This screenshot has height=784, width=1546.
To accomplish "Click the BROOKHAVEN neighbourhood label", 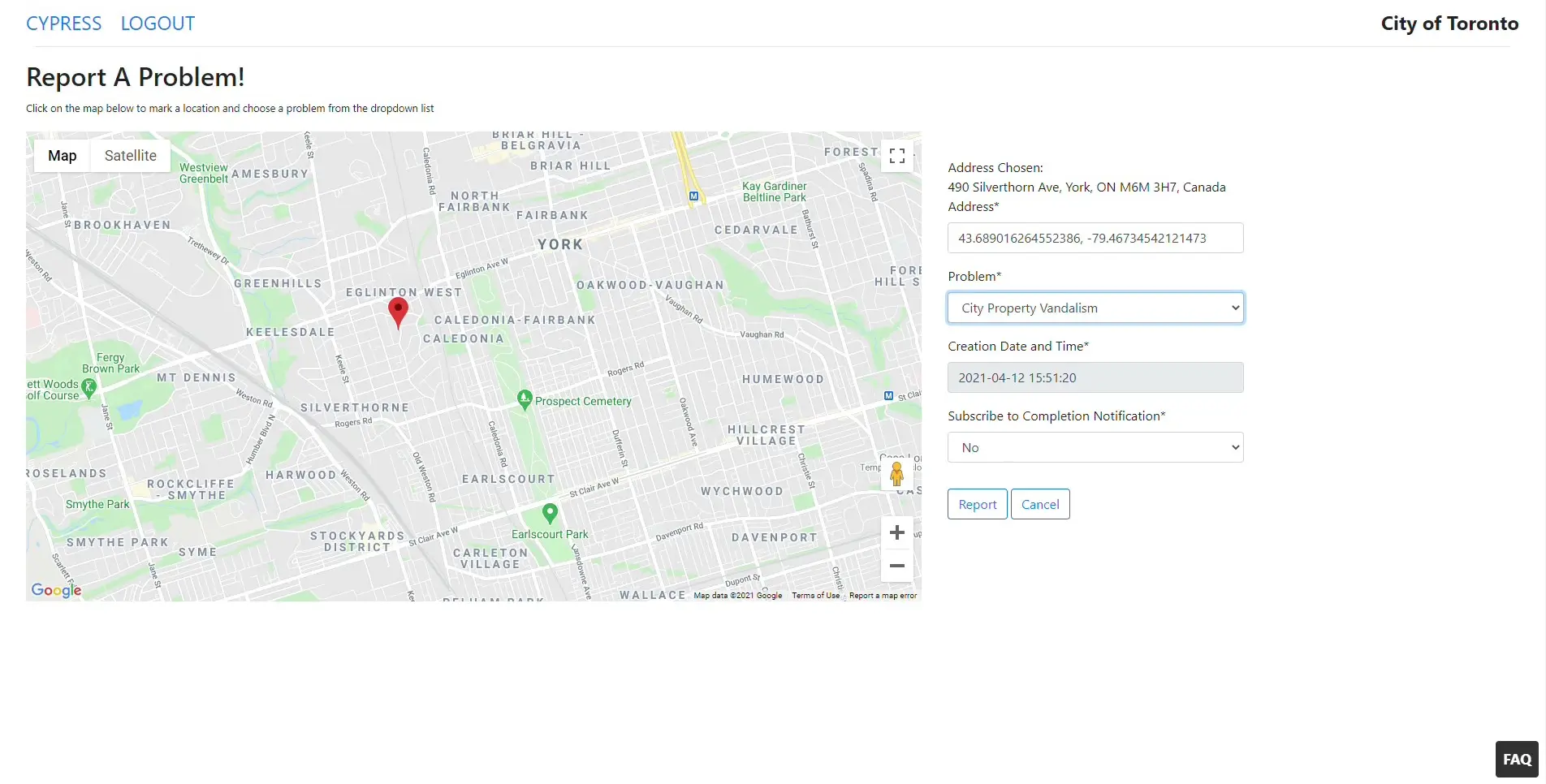I will 123,225.
